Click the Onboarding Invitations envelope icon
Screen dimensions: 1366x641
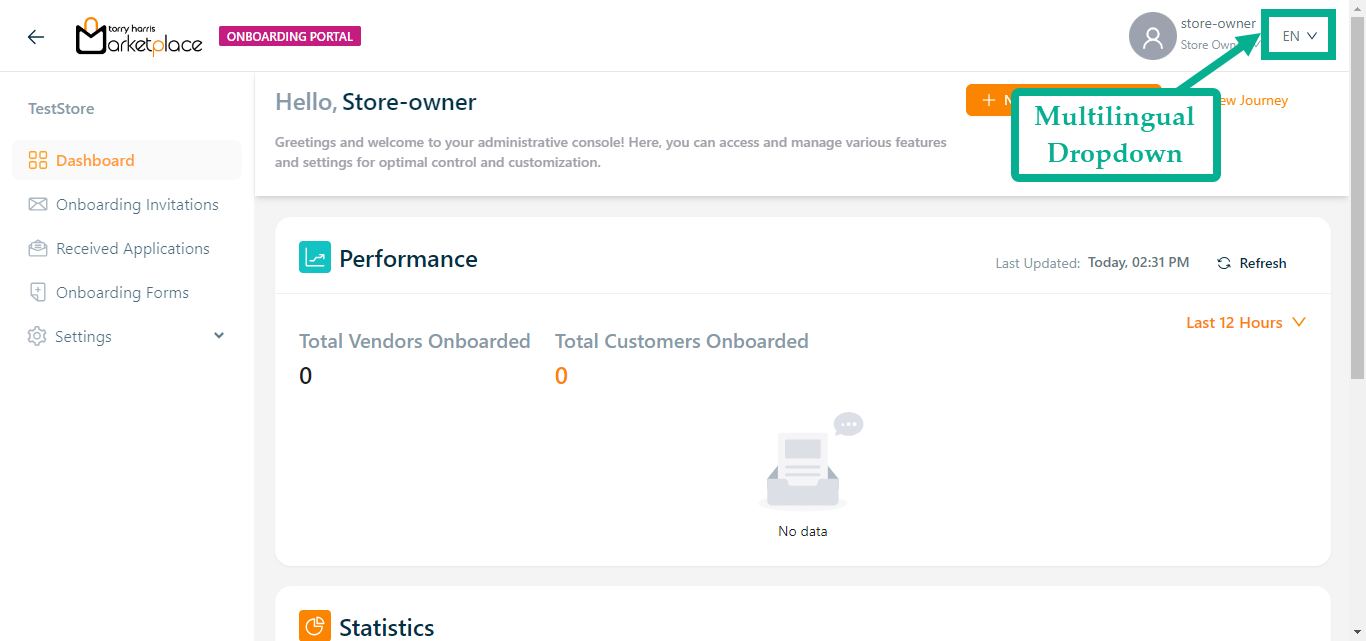(x=38, y=205)
